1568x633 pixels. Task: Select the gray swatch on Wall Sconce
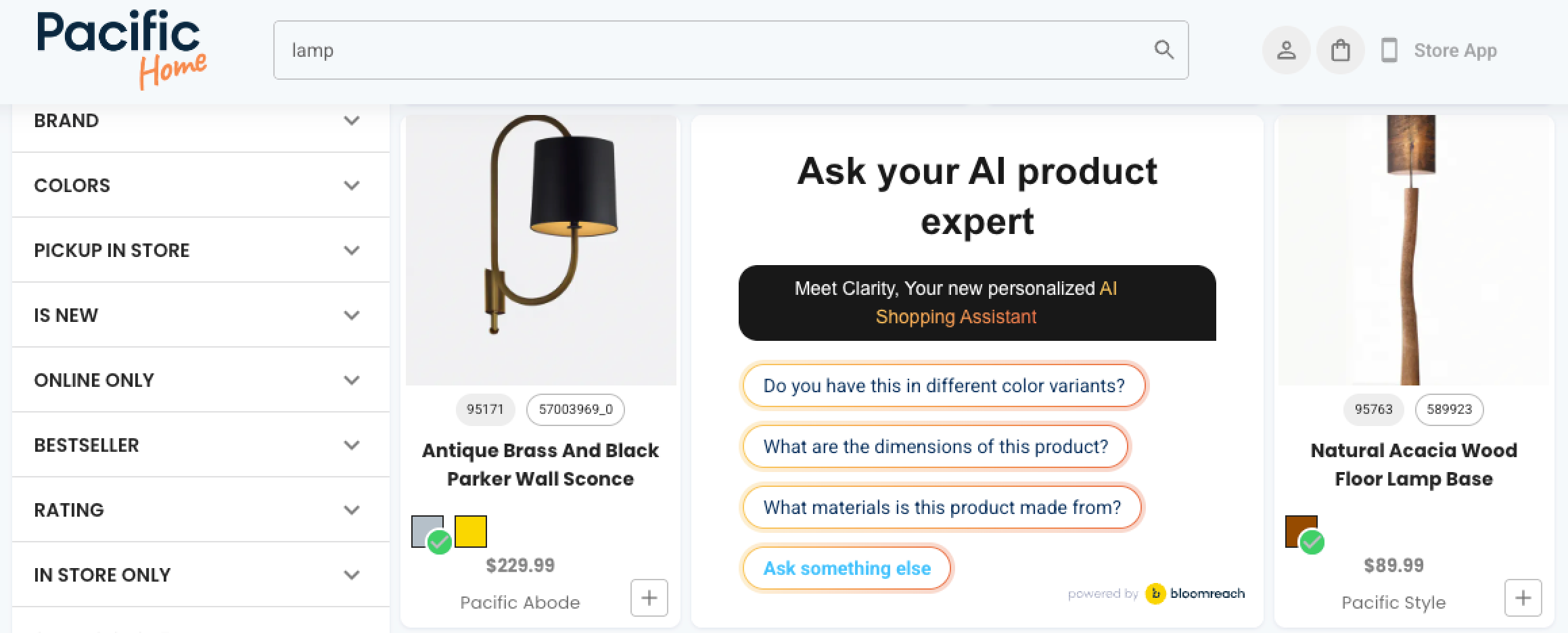[428, 531]
